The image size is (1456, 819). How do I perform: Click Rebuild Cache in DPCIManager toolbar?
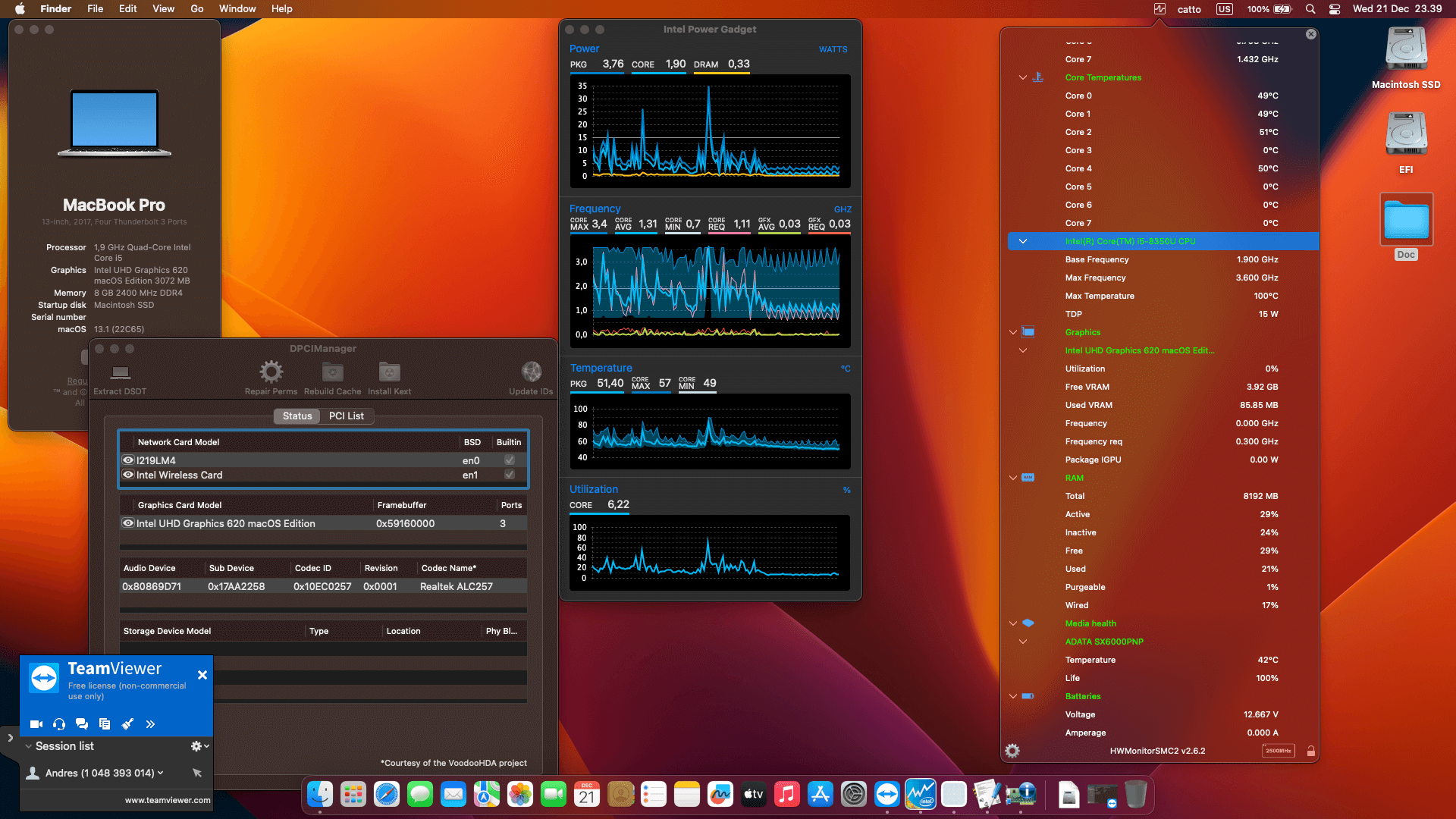click(332, 378)
